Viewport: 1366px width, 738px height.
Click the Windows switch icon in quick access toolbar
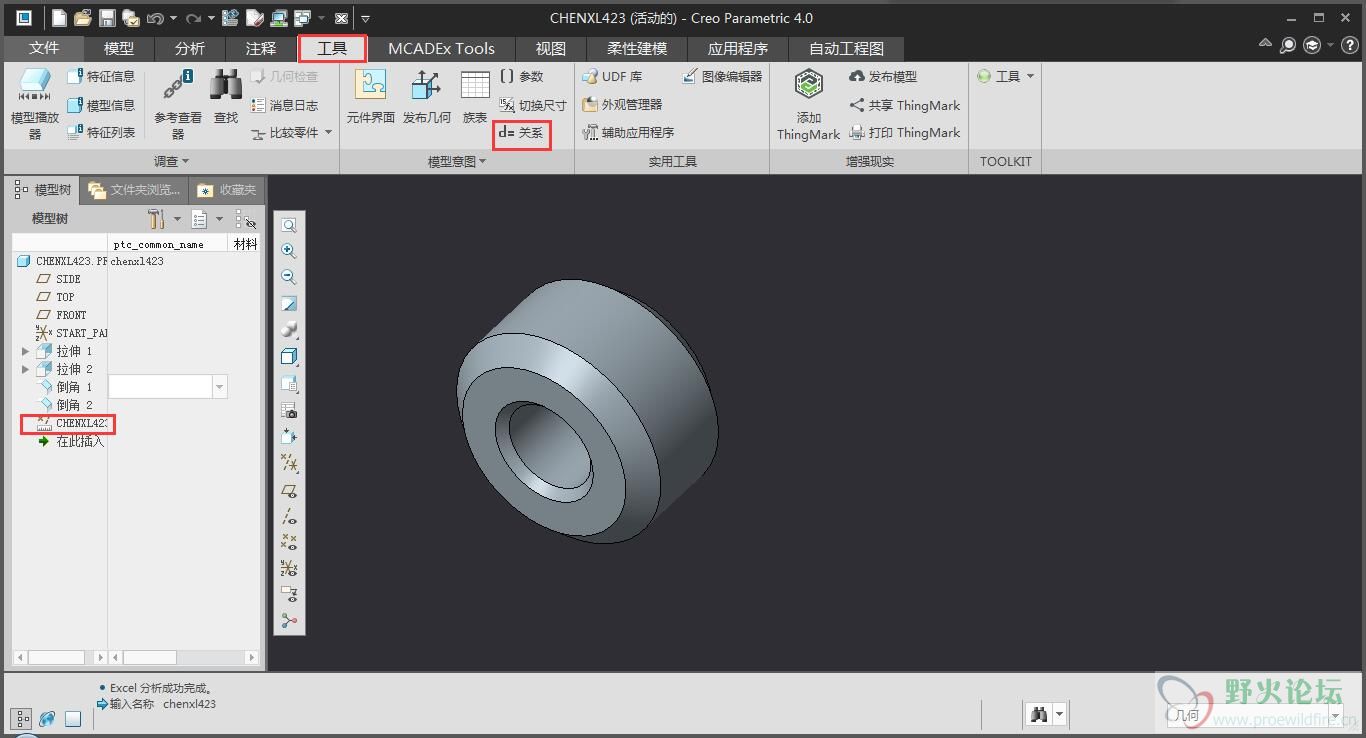coord(301,18)
